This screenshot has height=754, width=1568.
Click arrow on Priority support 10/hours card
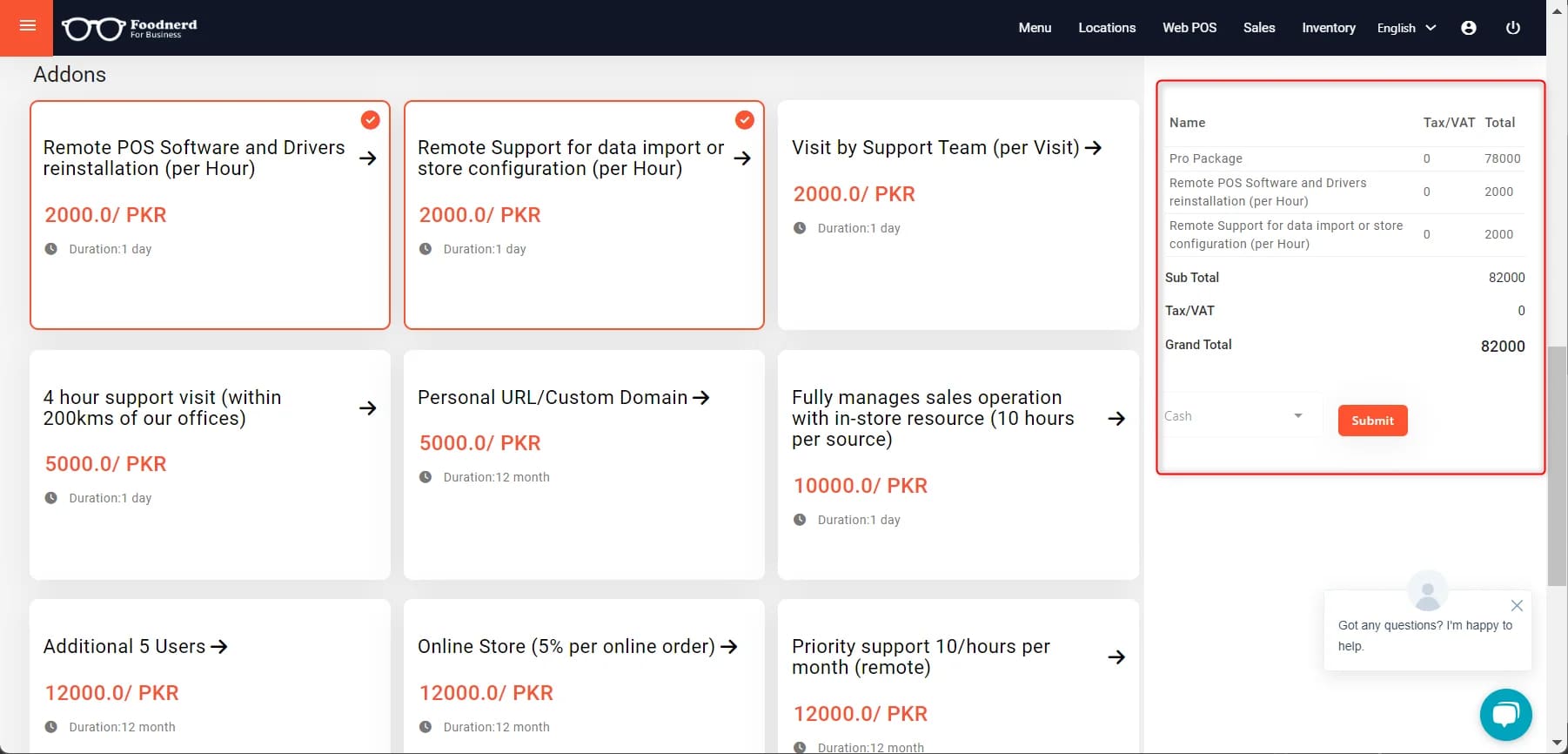[1116, 657]
